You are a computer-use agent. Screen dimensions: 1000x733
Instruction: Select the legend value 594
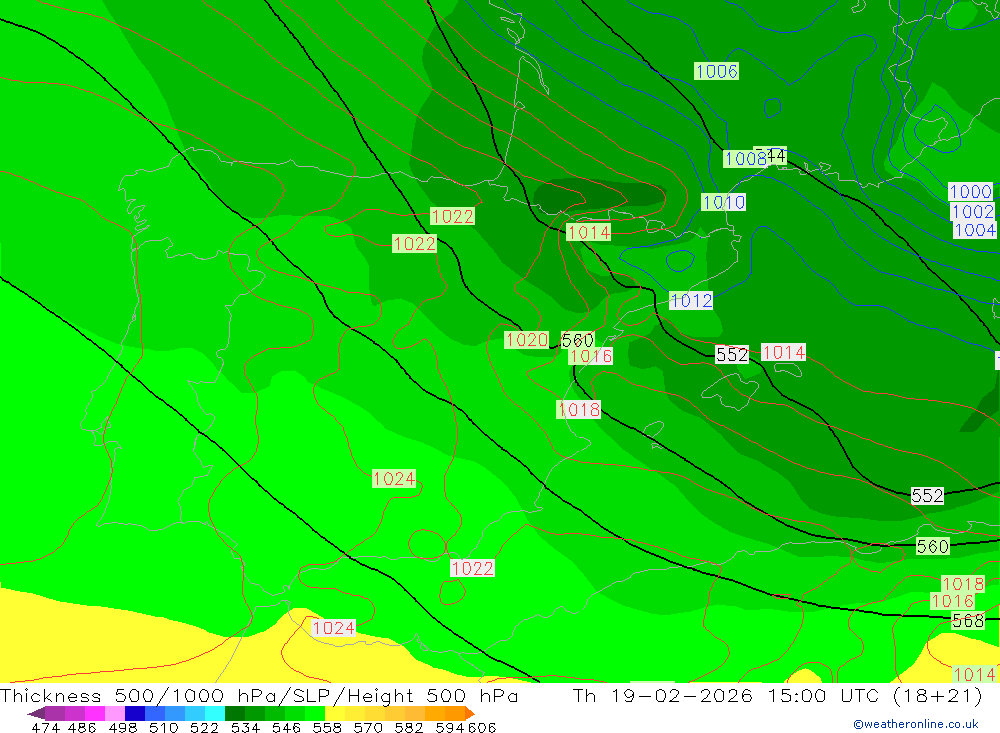450,727
